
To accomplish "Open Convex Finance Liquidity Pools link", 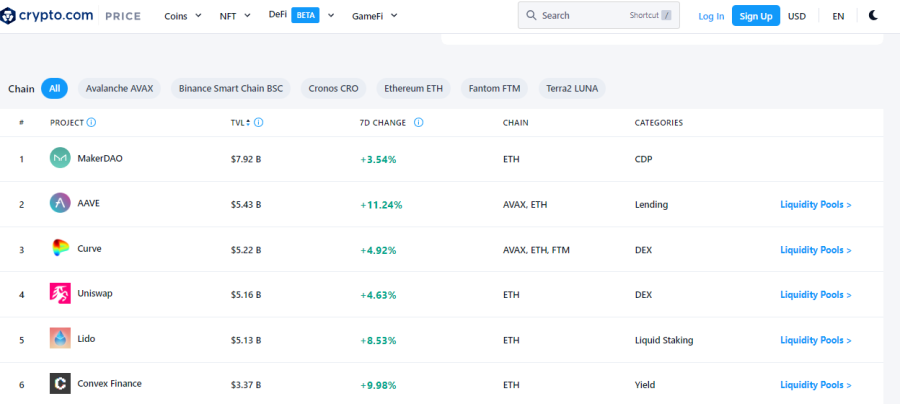I will (816, 384).
